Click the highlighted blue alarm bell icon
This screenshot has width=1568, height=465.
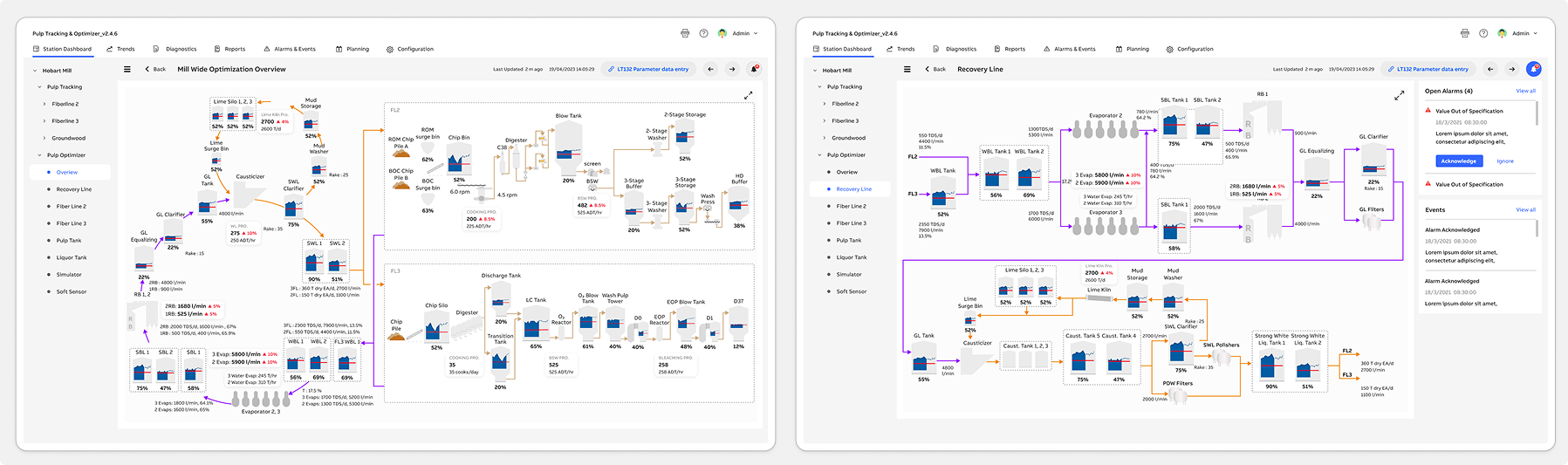pos(1533,69)
